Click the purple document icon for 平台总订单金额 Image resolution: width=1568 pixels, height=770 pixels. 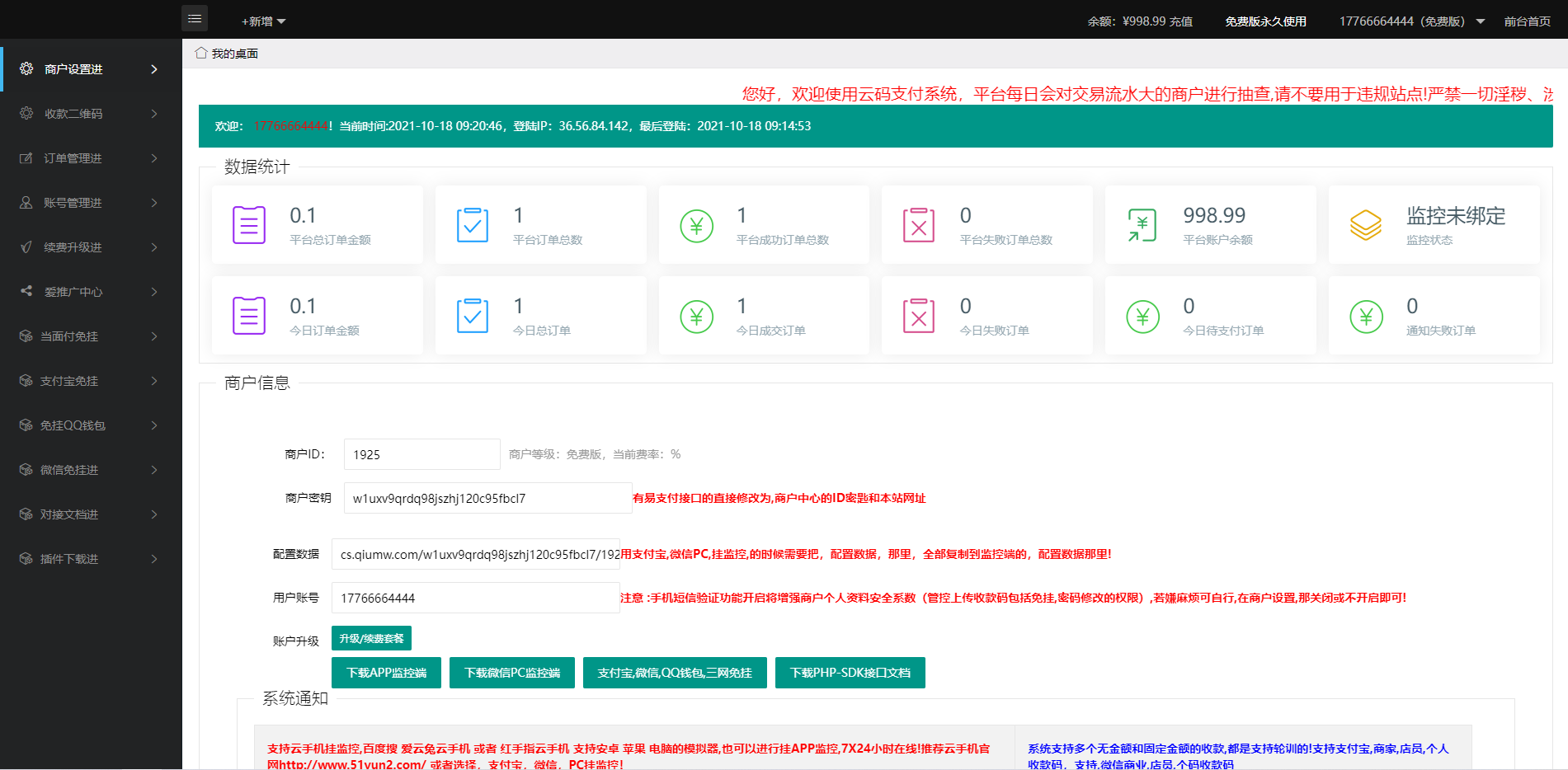click(249, 225)
